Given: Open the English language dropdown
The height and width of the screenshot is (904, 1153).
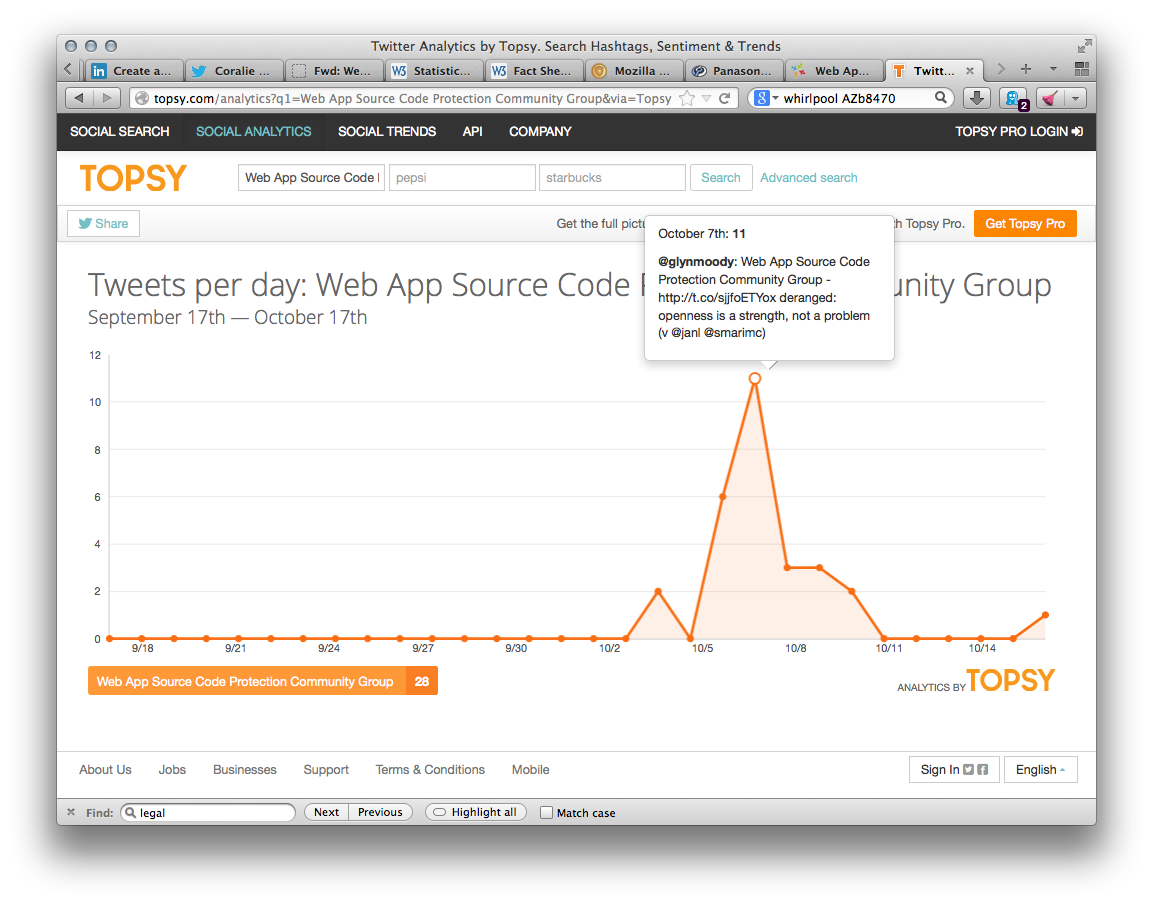Looking at the screenshot, I should coord(1040,770).
